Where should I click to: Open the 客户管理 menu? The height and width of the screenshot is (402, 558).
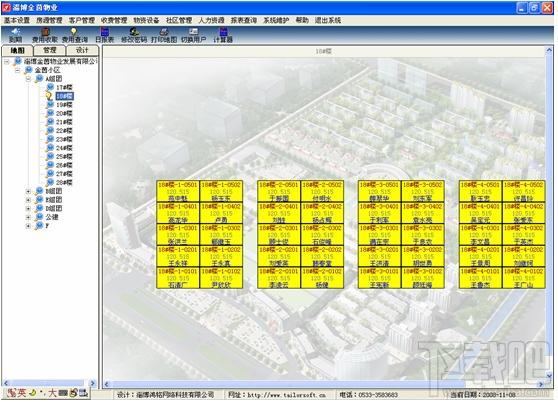coord(82,20)
